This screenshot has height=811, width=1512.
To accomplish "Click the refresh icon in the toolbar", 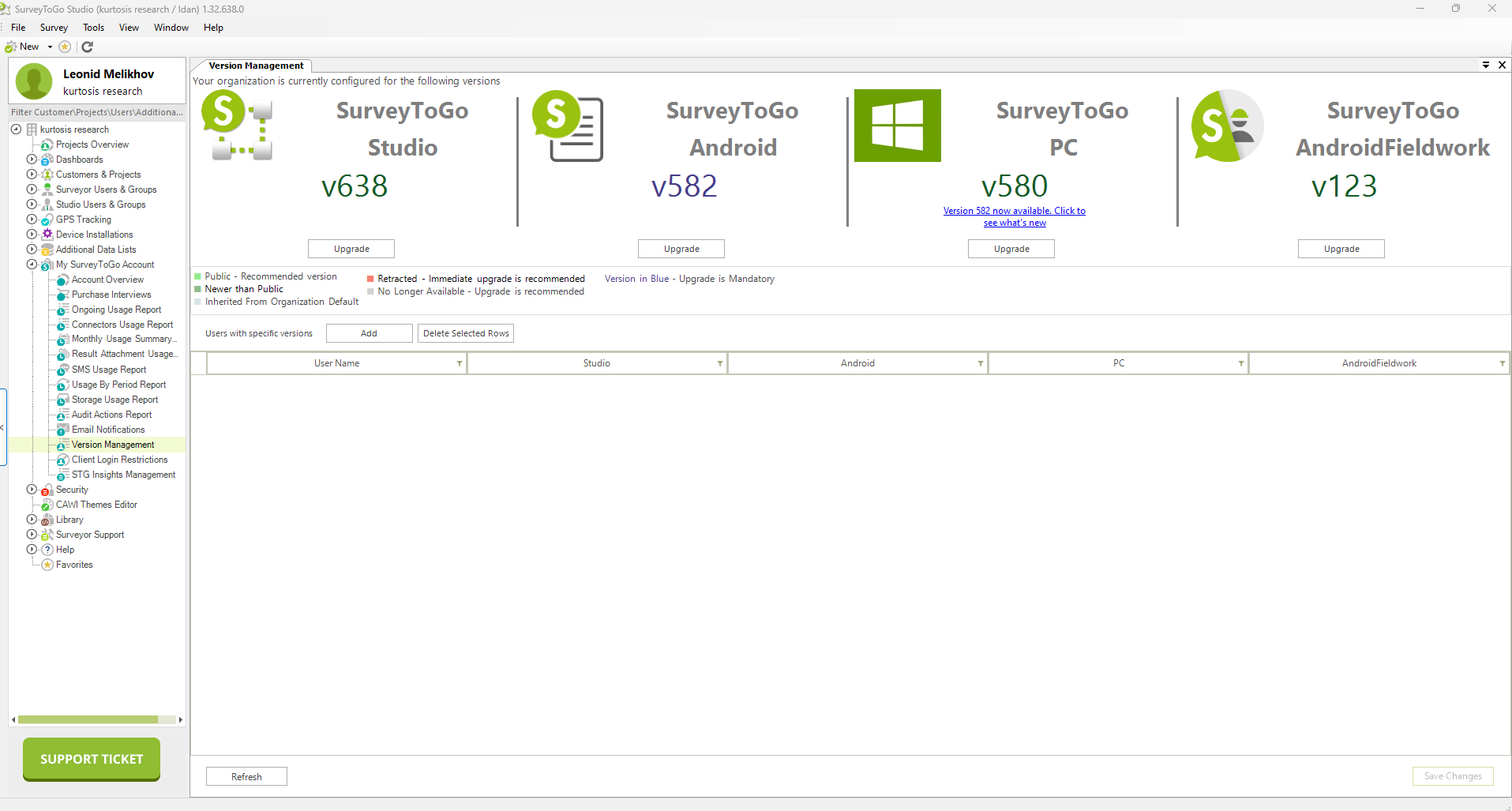I will tap(88, 47).
